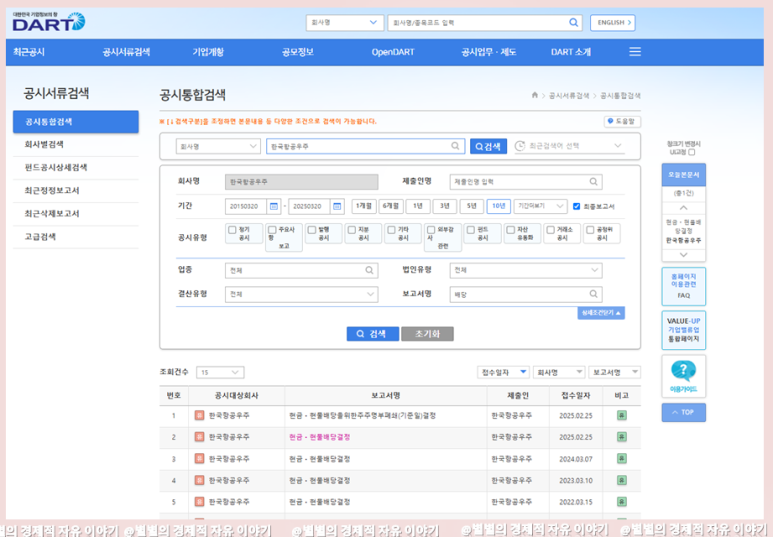
Task: Click the red market icon in result row 4
Action: point(199,480)
